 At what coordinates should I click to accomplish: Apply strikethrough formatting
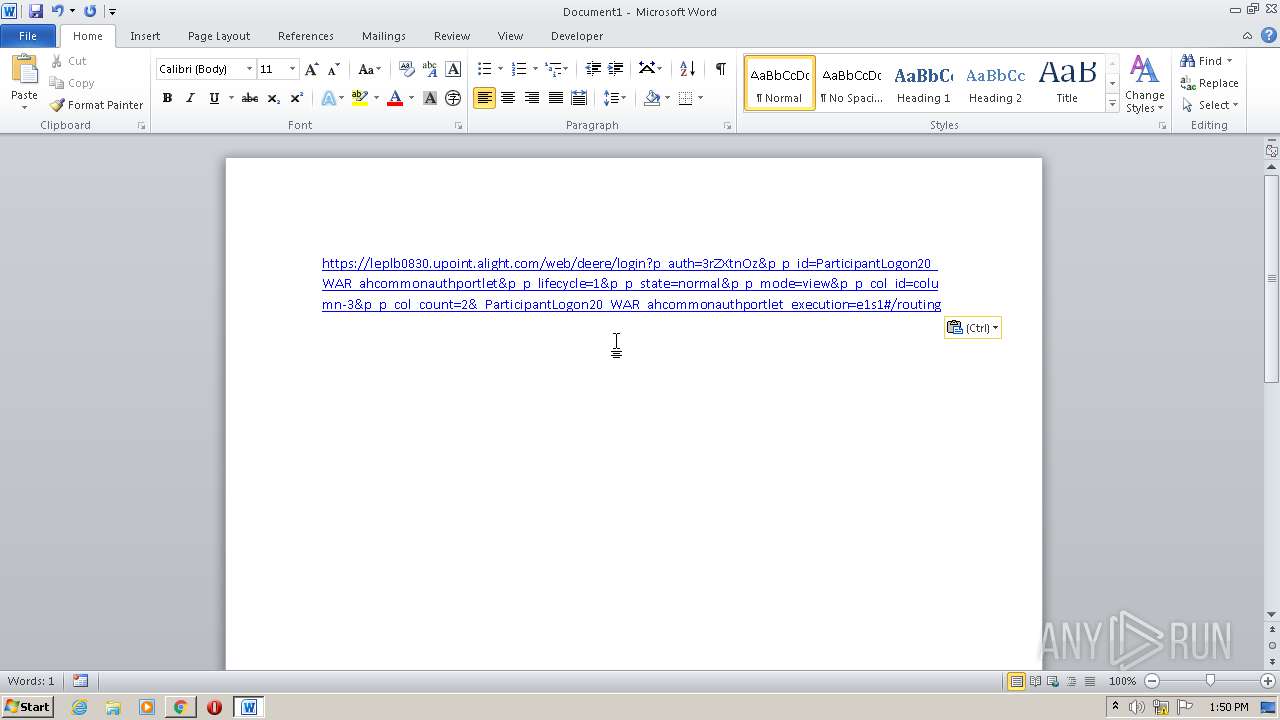(x=250, y=98)
